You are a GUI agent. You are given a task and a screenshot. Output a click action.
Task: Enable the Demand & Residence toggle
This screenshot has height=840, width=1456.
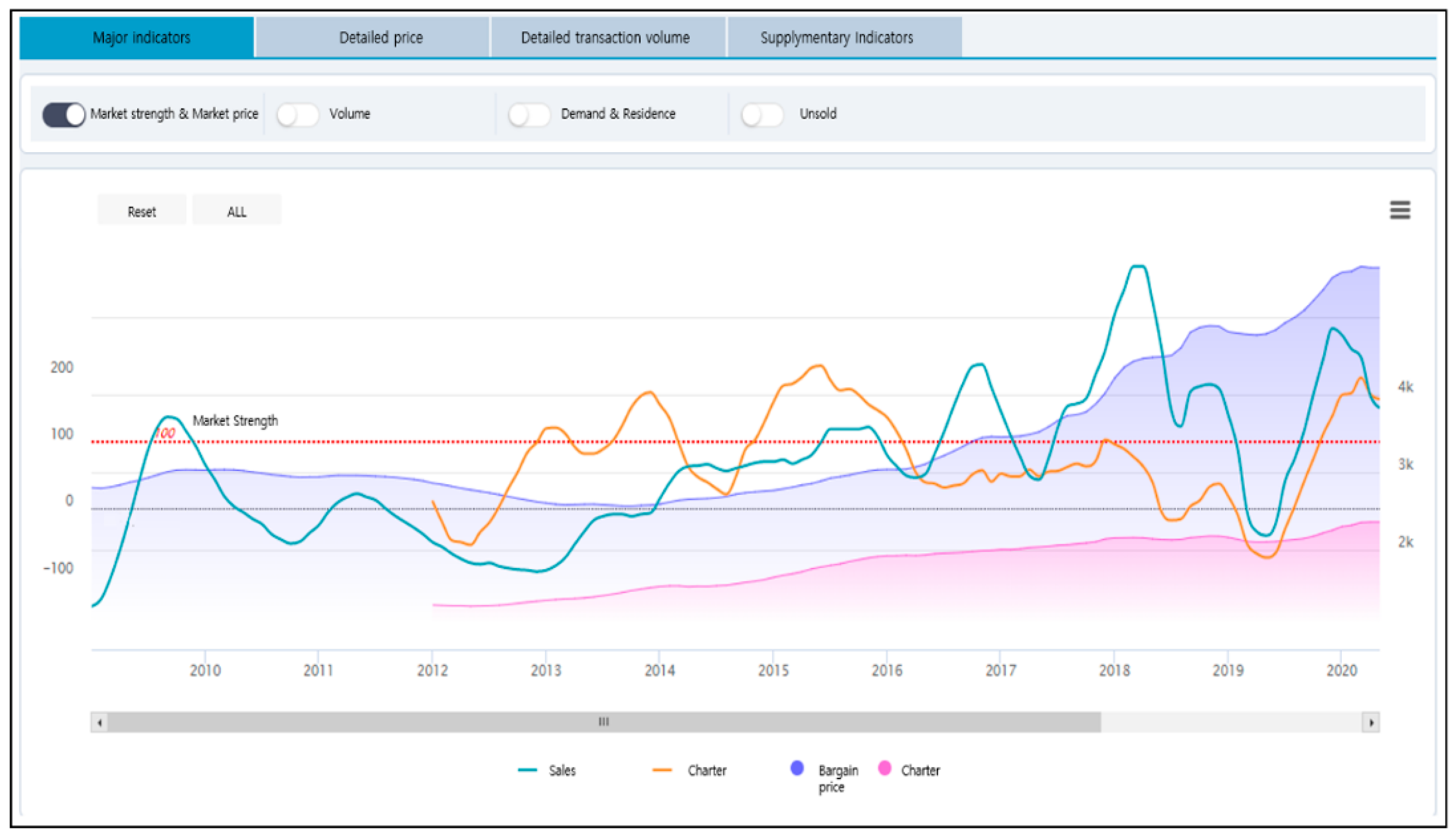[x=529, y=114]
